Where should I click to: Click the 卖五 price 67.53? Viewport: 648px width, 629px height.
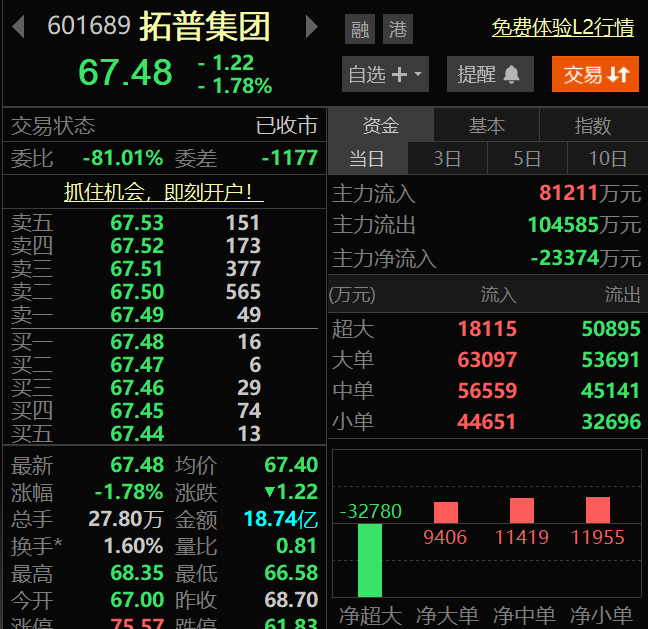pos(137,223)
